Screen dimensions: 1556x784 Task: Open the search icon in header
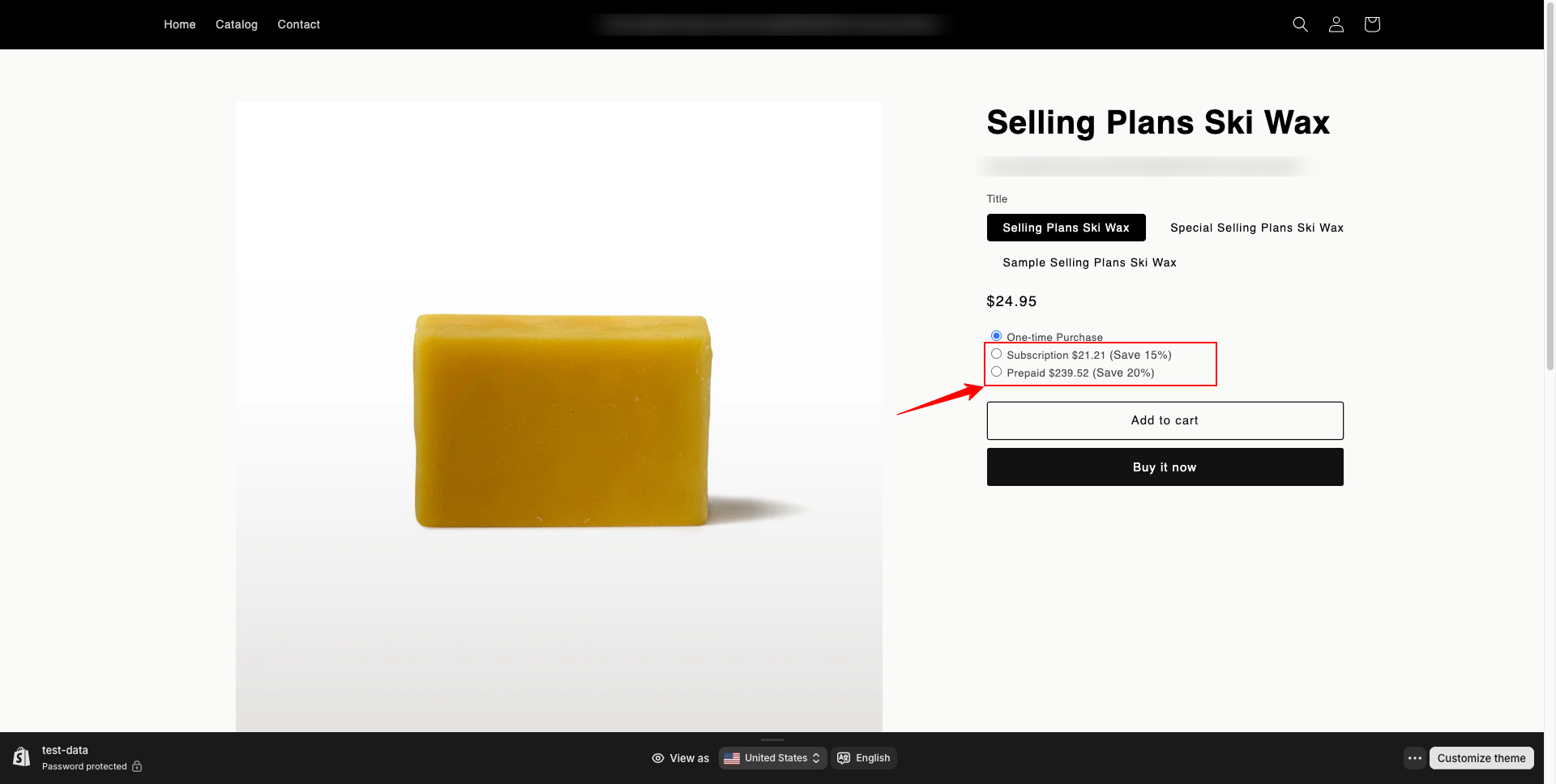(1300, 24)
